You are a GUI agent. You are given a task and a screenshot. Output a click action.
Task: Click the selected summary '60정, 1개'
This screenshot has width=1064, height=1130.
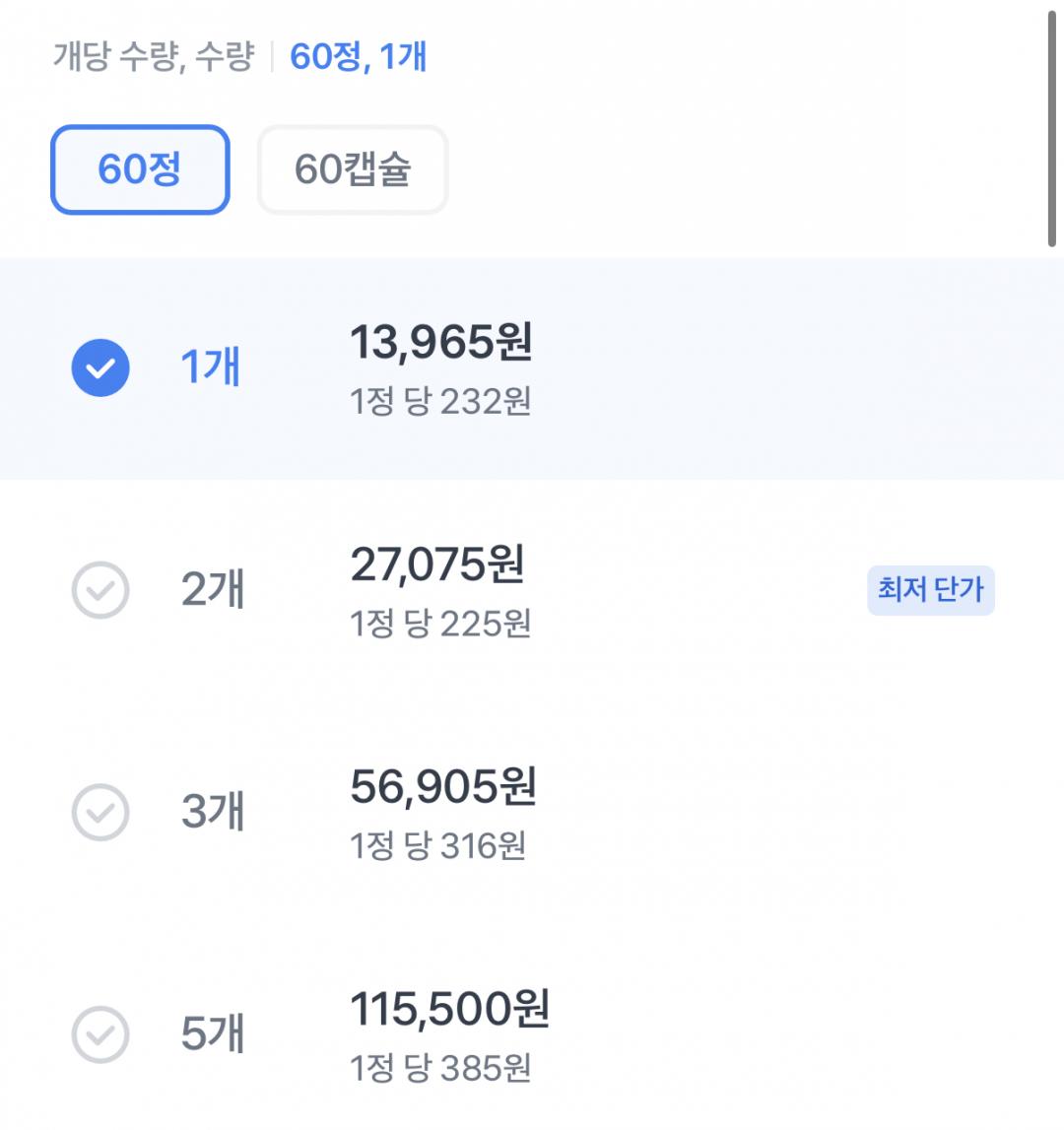coord(358,56)
